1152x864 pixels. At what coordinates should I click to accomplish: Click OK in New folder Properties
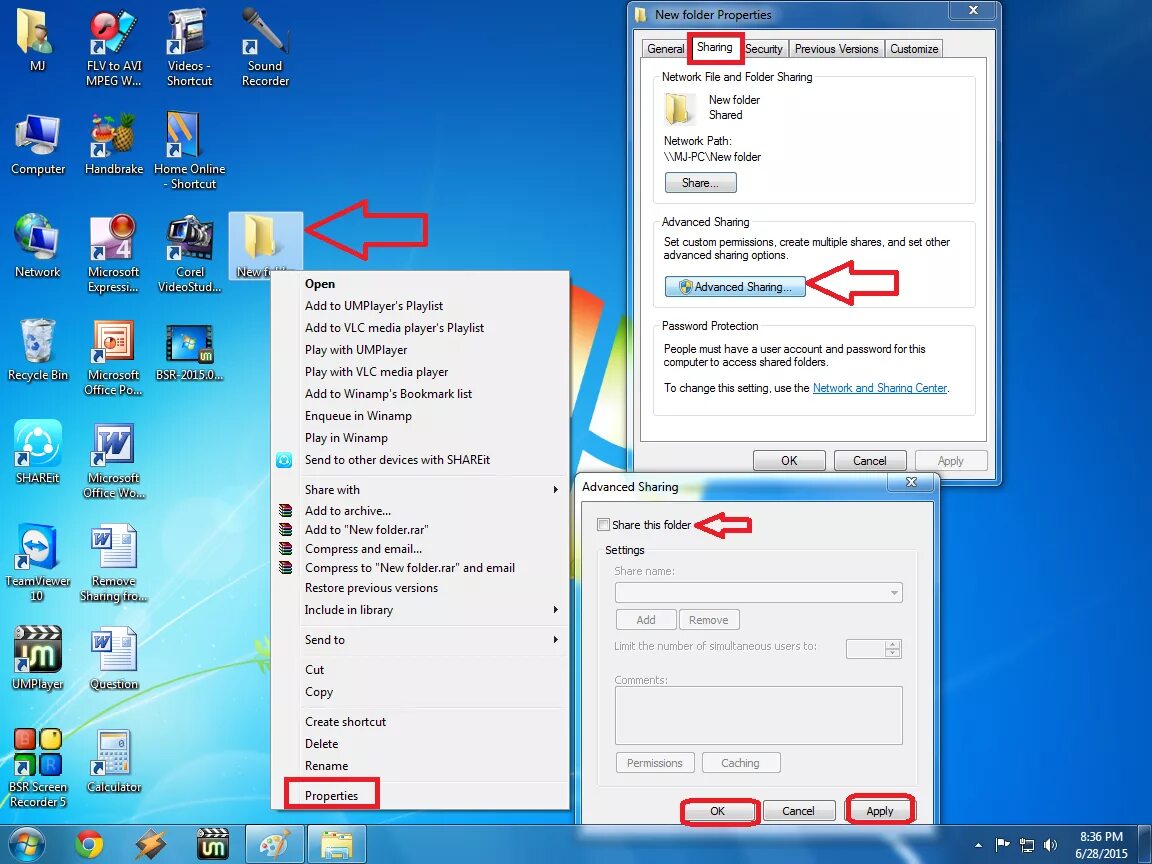[789, 461]
